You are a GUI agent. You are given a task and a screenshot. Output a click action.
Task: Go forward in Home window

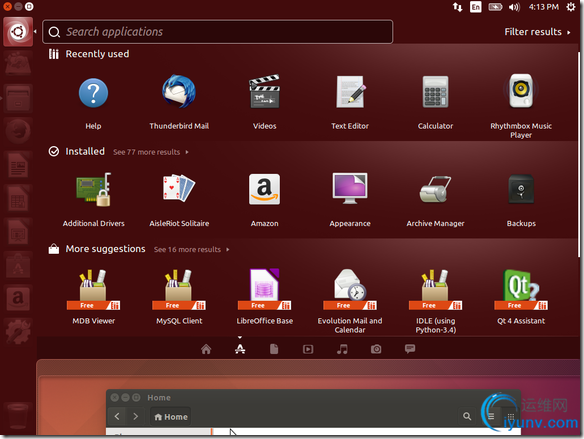(x=136, y=416)
